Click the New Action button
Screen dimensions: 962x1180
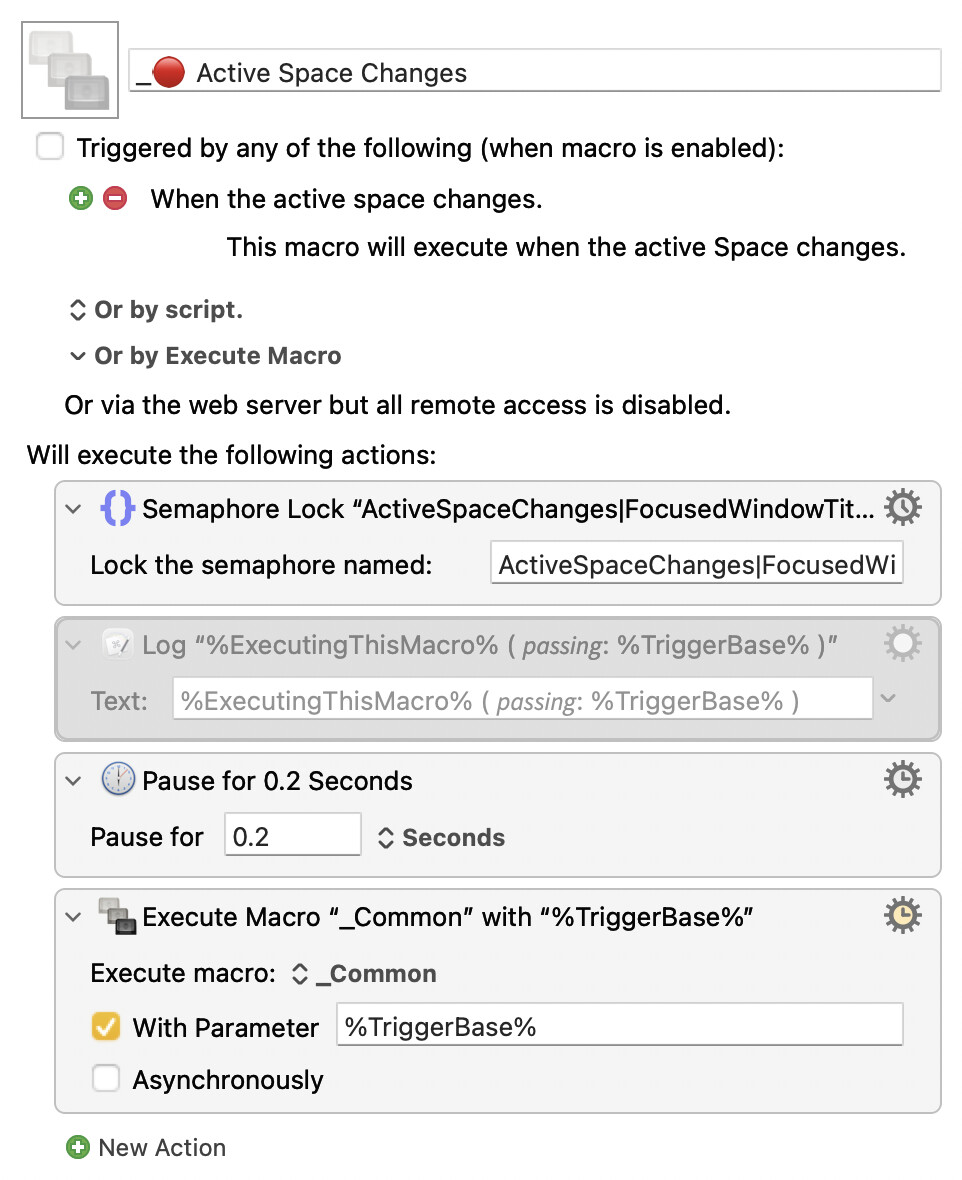pyautogui.click(x=161, y=1147)
